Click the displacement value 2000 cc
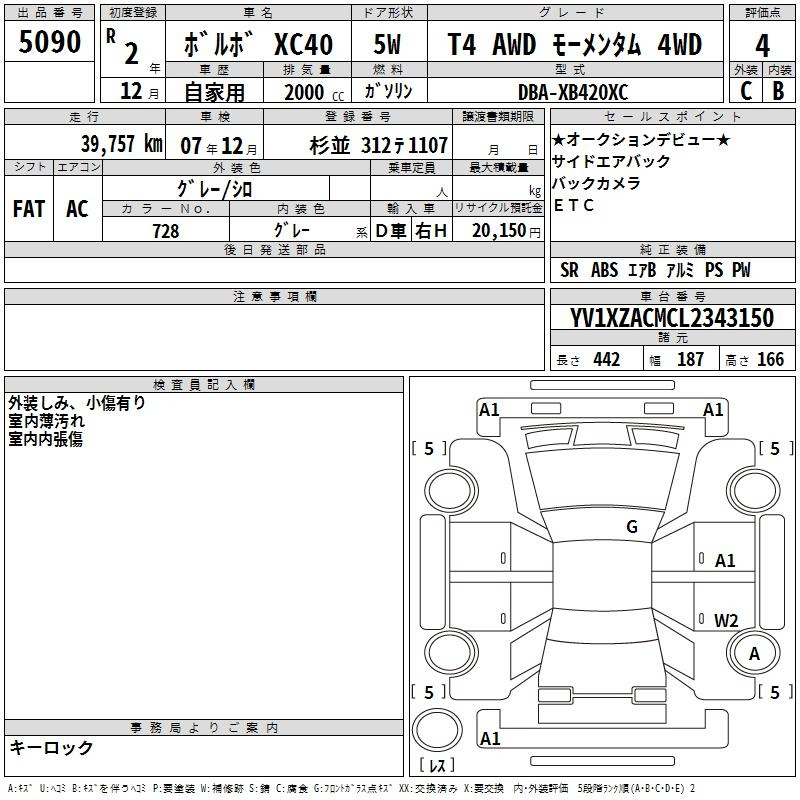800x800 pixels. coord(314,93)
